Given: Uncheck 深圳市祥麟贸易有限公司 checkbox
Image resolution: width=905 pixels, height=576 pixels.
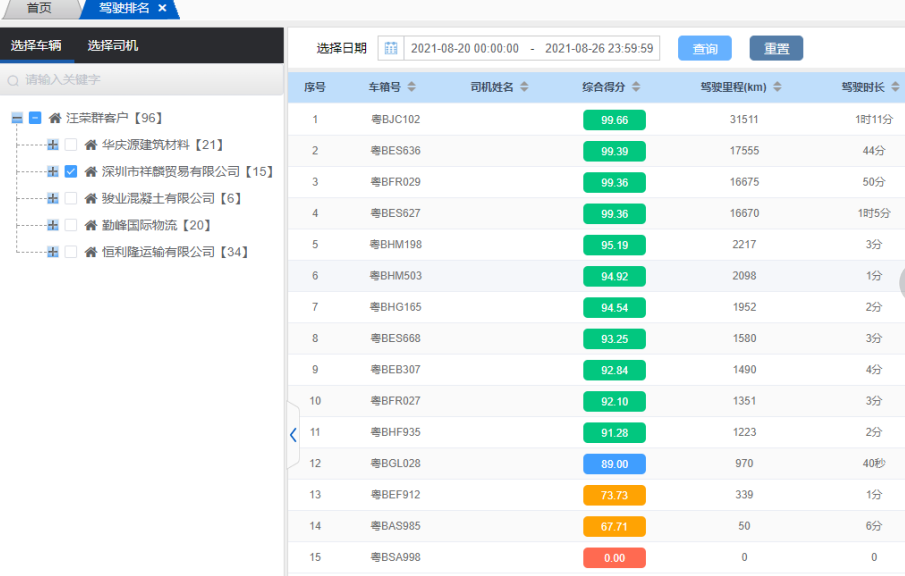Looking at the screenshot, I should (x=71, y=172).
